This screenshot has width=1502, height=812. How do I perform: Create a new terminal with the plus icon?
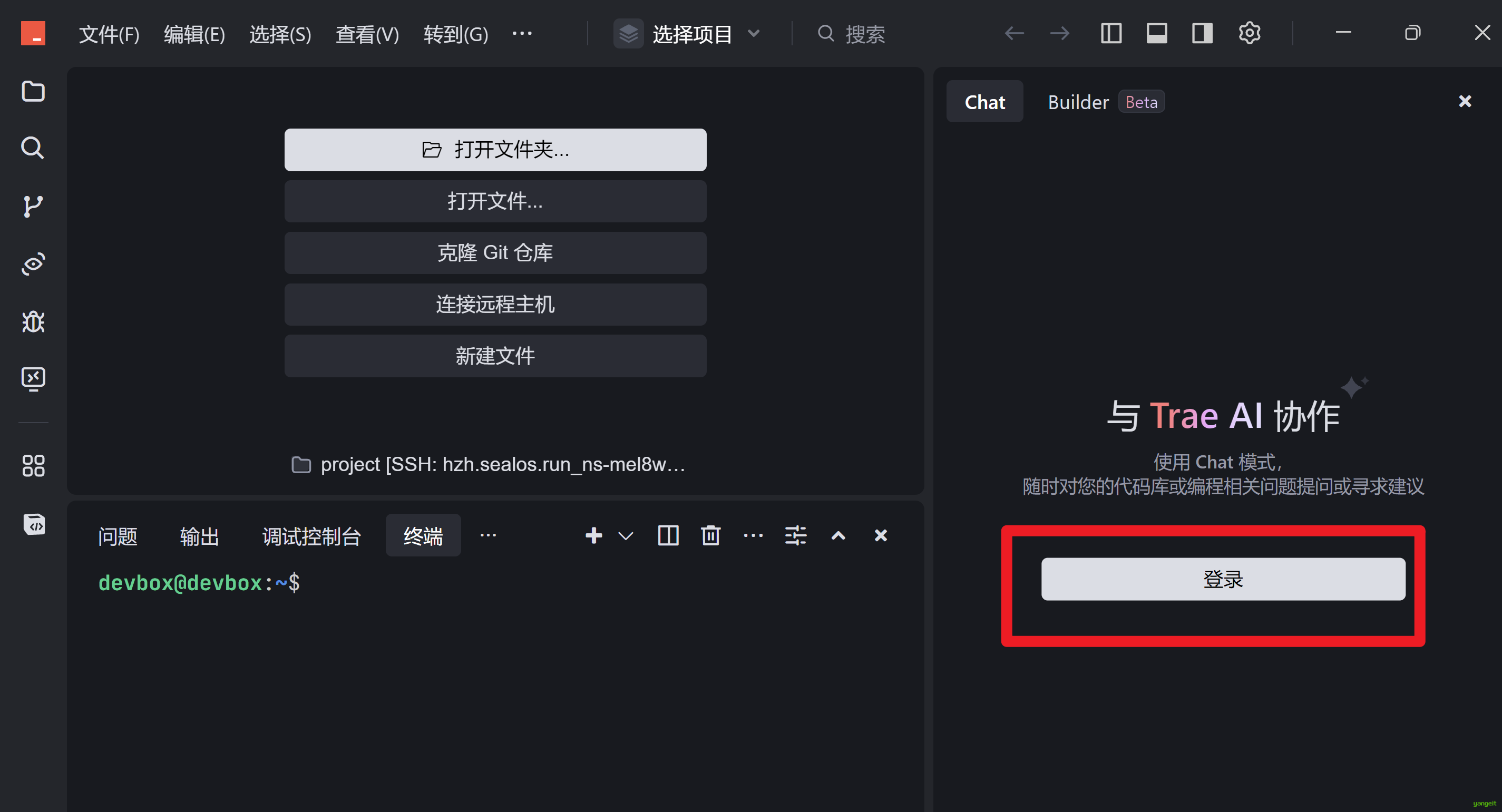pos(593,535)
